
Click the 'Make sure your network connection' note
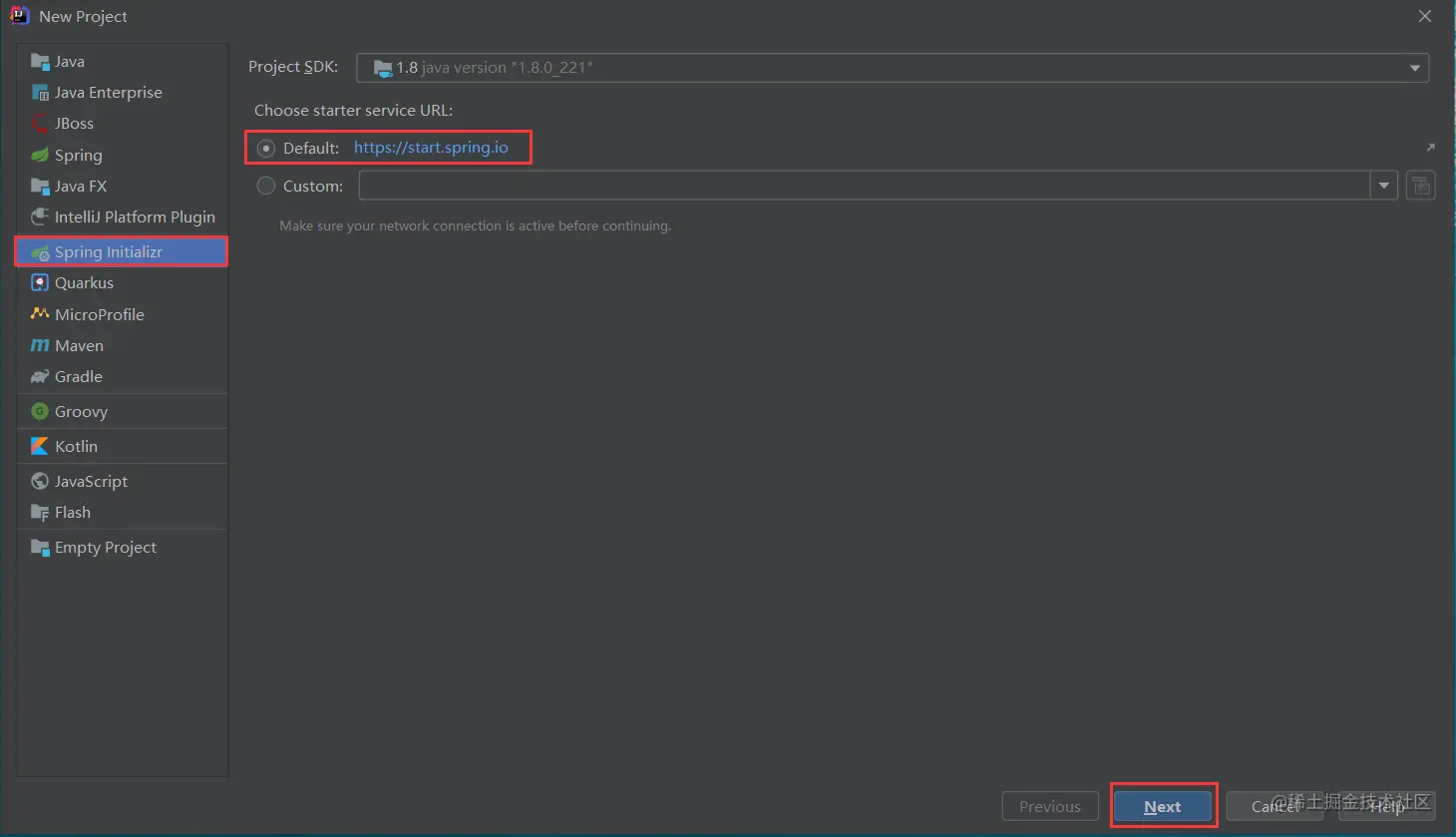coord(475,226)
